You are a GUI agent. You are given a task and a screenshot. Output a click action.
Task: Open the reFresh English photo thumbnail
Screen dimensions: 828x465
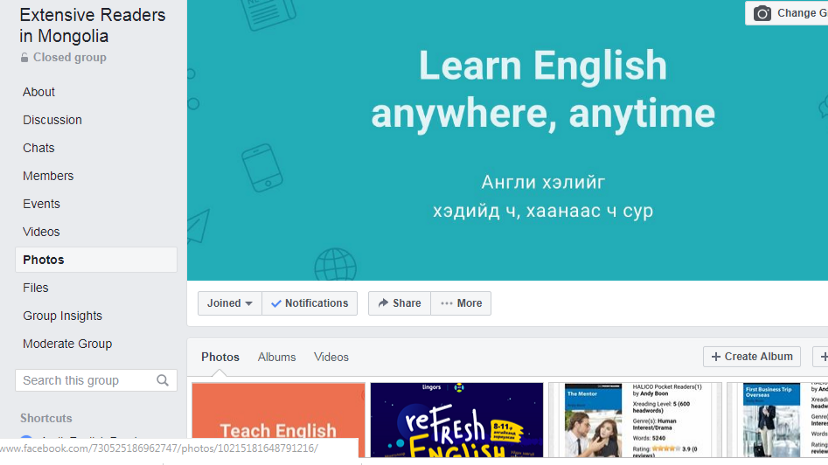click(457, 420)
